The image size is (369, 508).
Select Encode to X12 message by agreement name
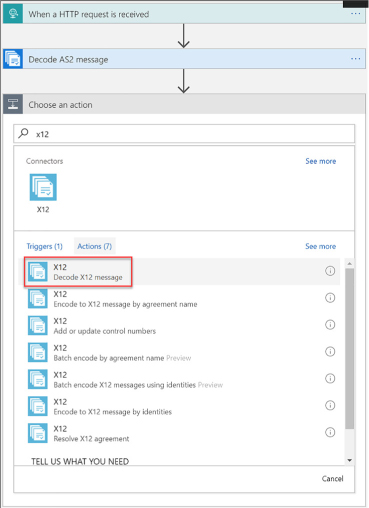point(179,298)
